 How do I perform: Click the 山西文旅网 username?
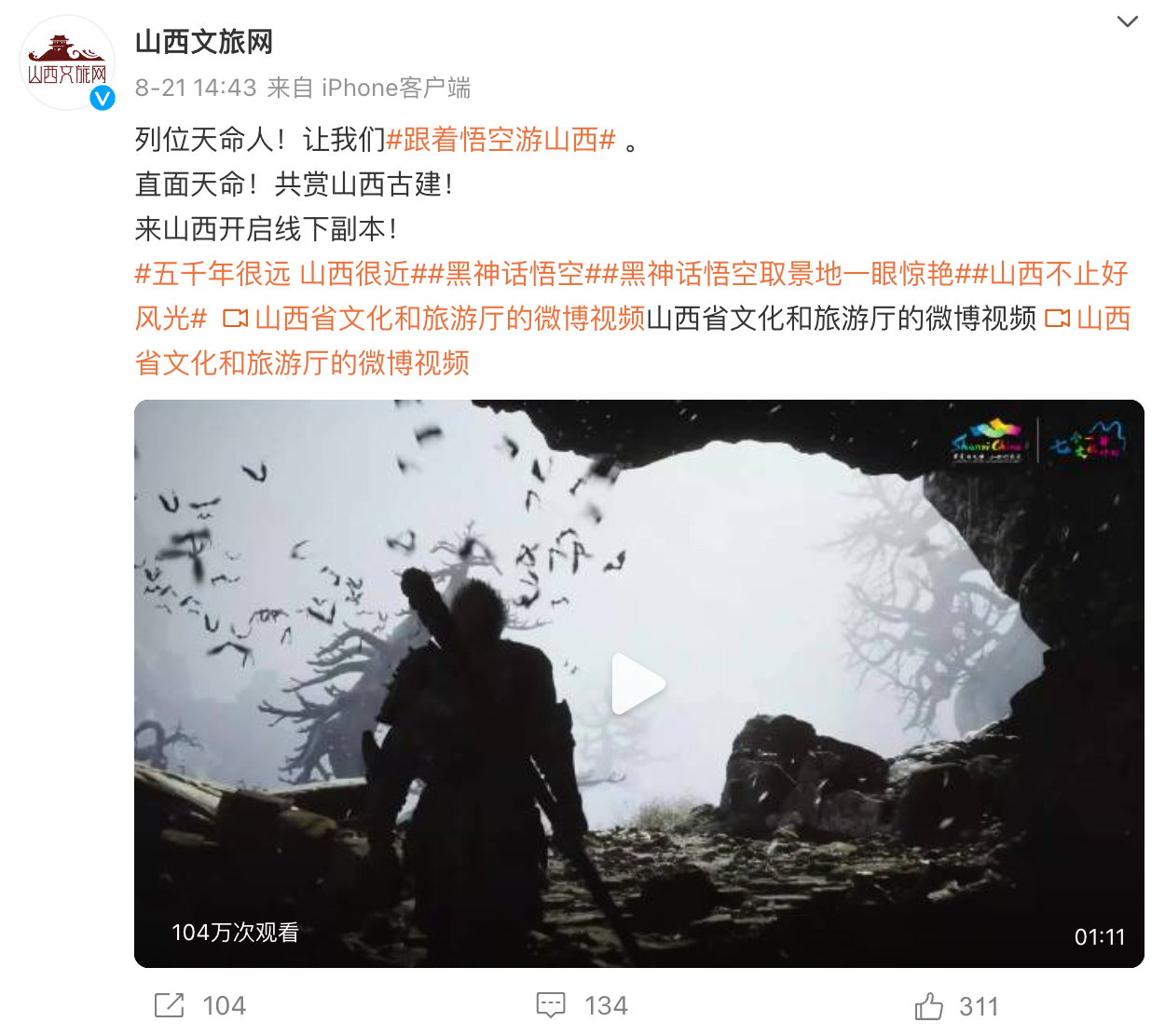pyautogui.click(x=204, y=42)
